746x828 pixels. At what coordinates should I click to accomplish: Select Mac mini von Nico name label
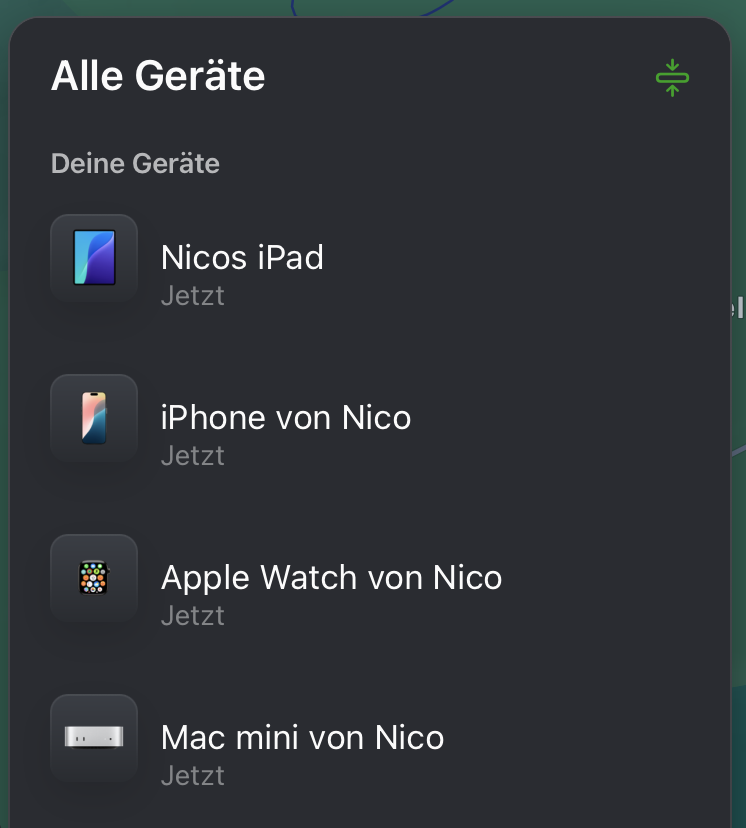tap(302, 737)
